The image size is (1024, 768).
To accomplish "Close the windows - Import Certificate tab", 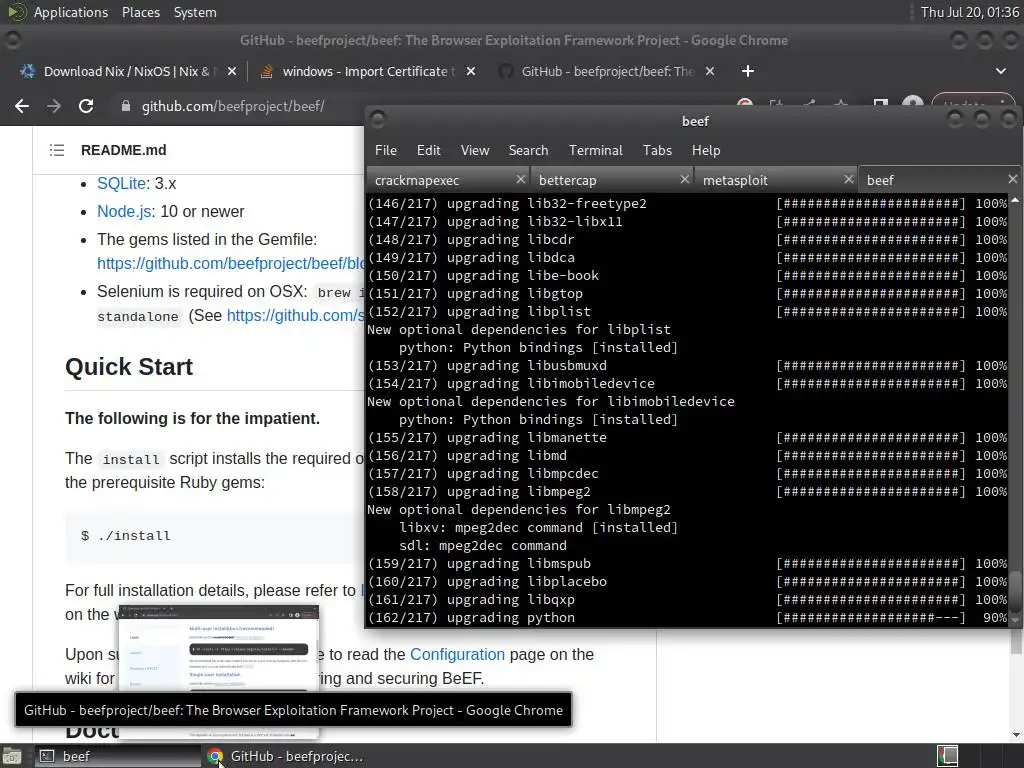I will pyautogui.click(x=471, y=71).
